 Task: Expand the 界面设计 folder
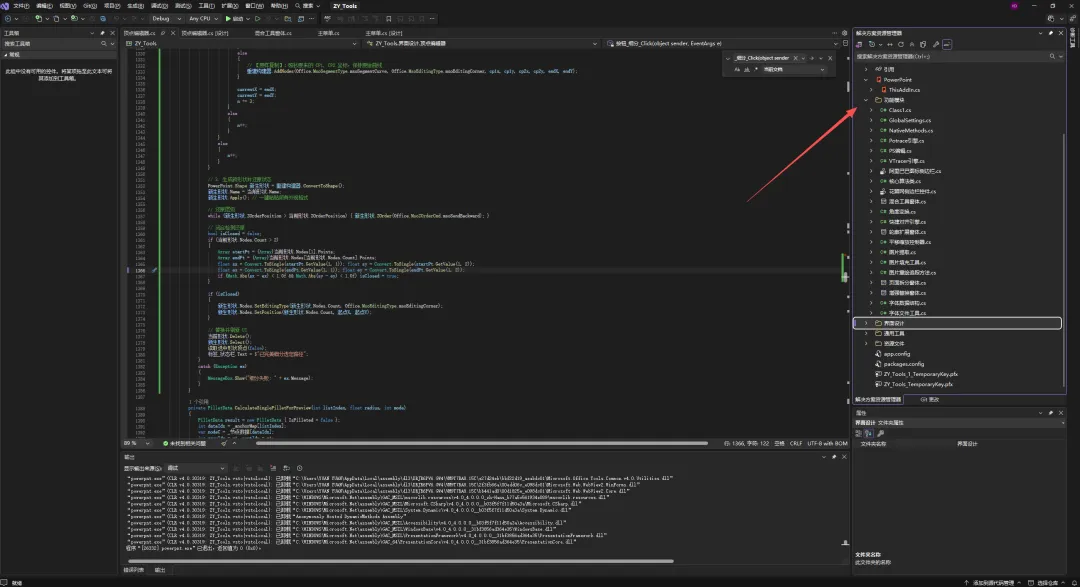[866, 323]
